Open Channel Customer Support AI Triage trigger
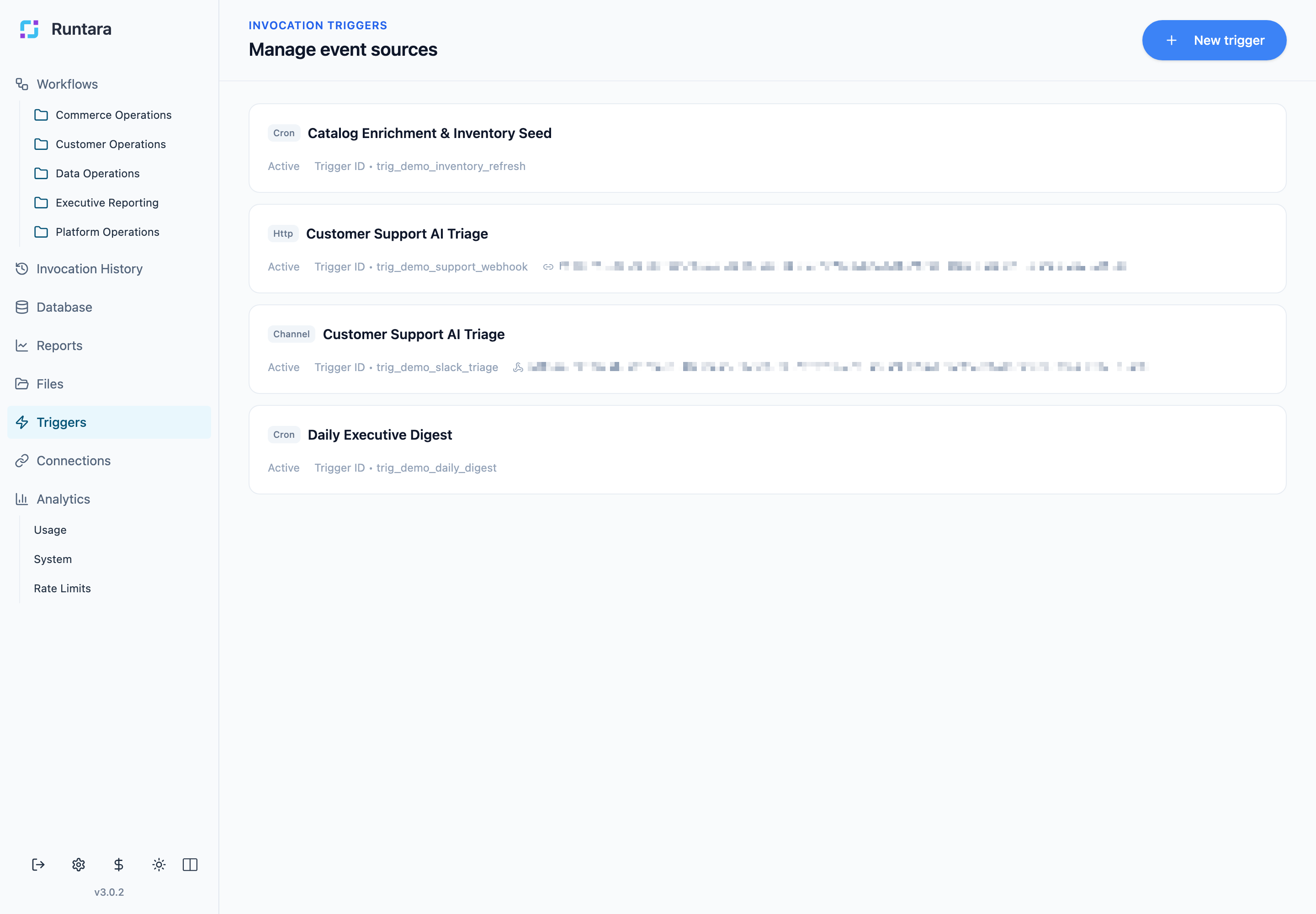The image size is (1316, 914). 767,349
